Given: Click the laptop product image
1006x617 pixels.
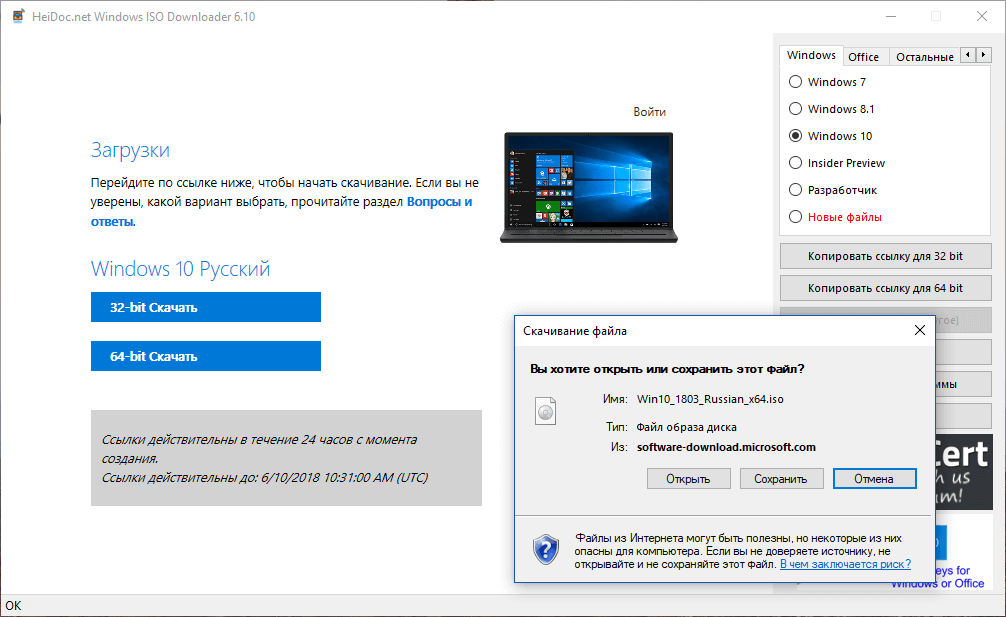Looking at the screenshot, I should (x=588, y=185).
